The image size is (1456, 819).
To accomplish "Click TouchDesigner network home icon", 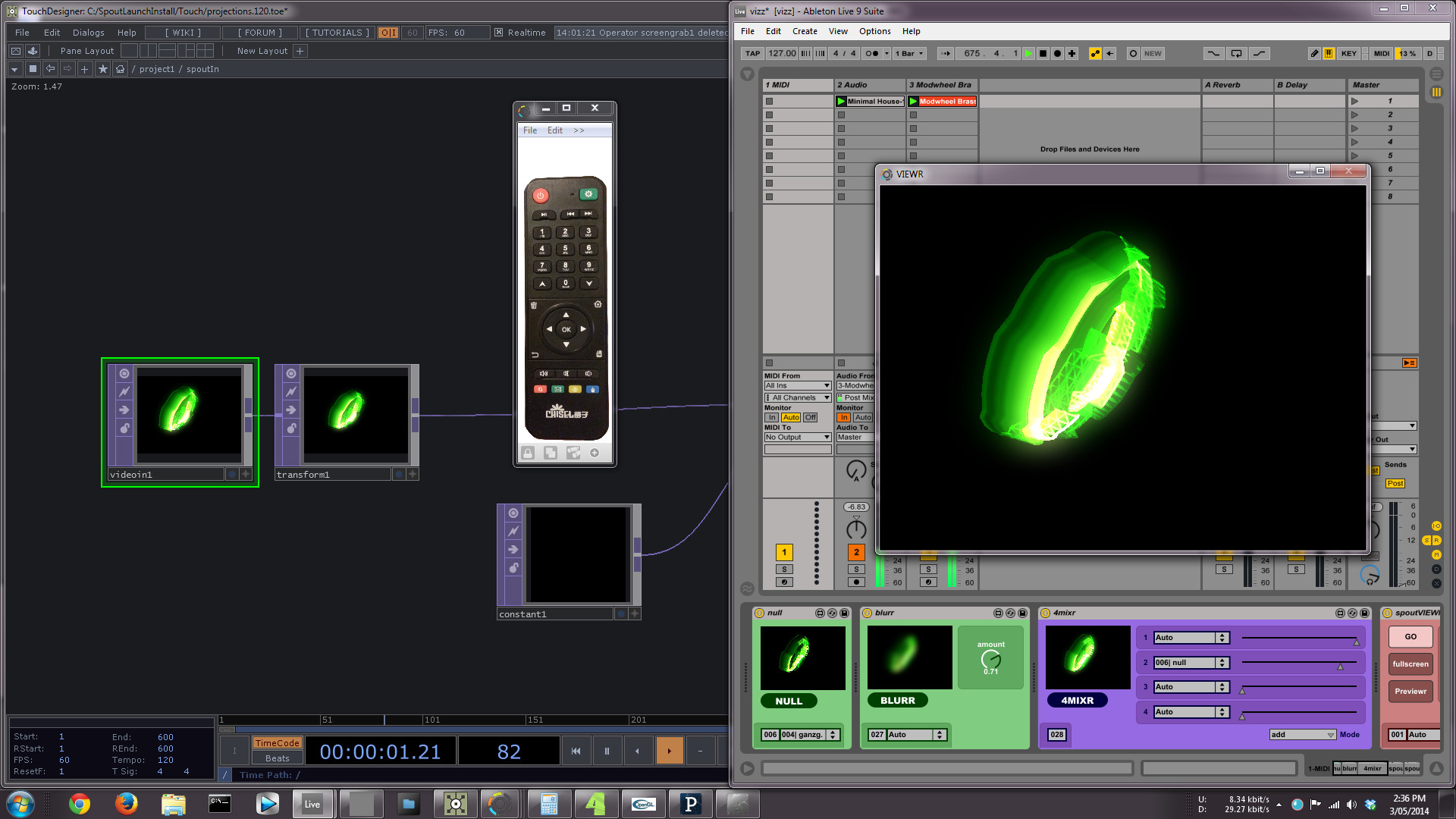I will [x=120, y=69].
